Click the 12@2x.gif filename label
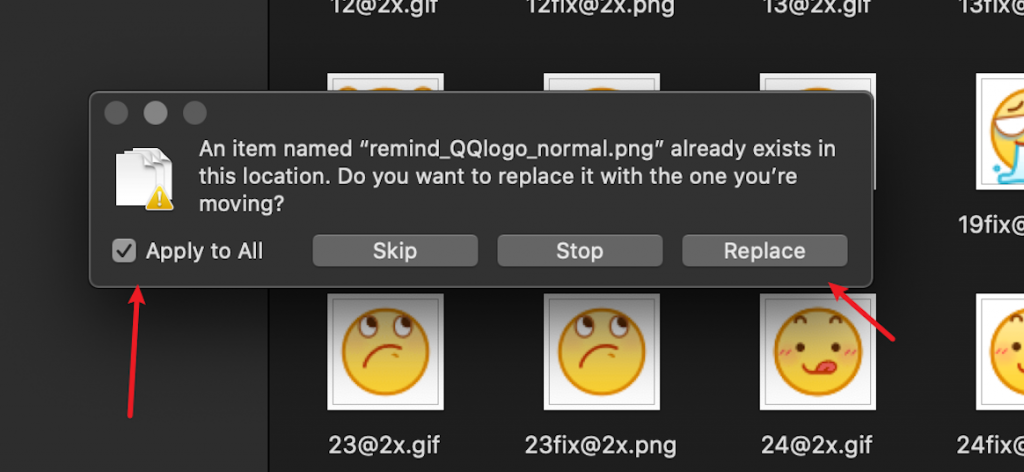 pyautogui.click(x=385, y=7)
